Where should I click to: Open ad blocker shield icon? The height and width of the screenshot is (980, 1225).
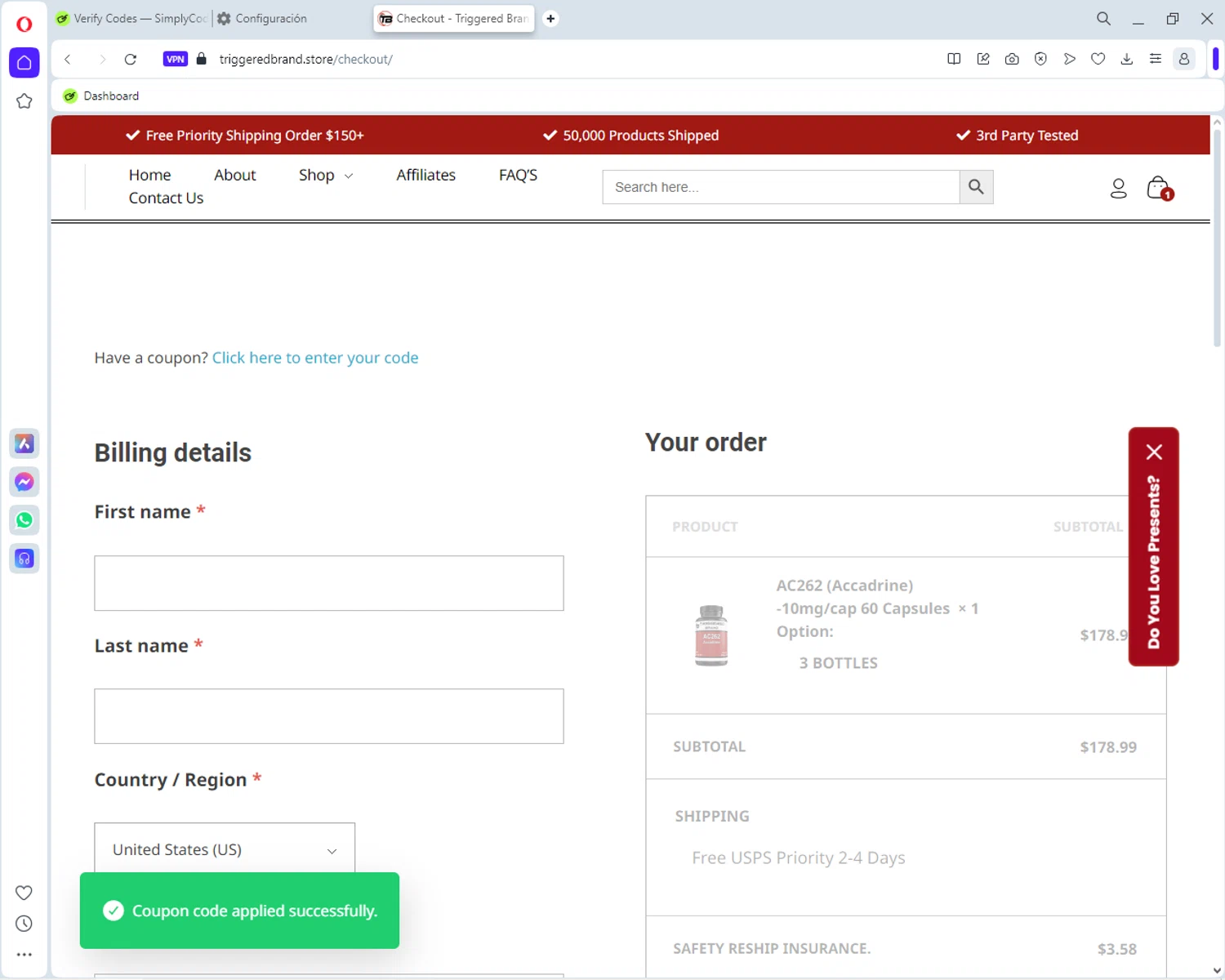[x=1040, y=59]
